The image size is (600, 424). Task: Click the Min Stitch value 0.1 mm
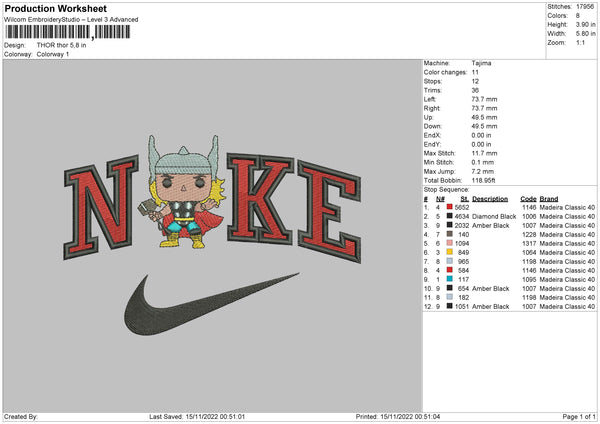(483, 162)
